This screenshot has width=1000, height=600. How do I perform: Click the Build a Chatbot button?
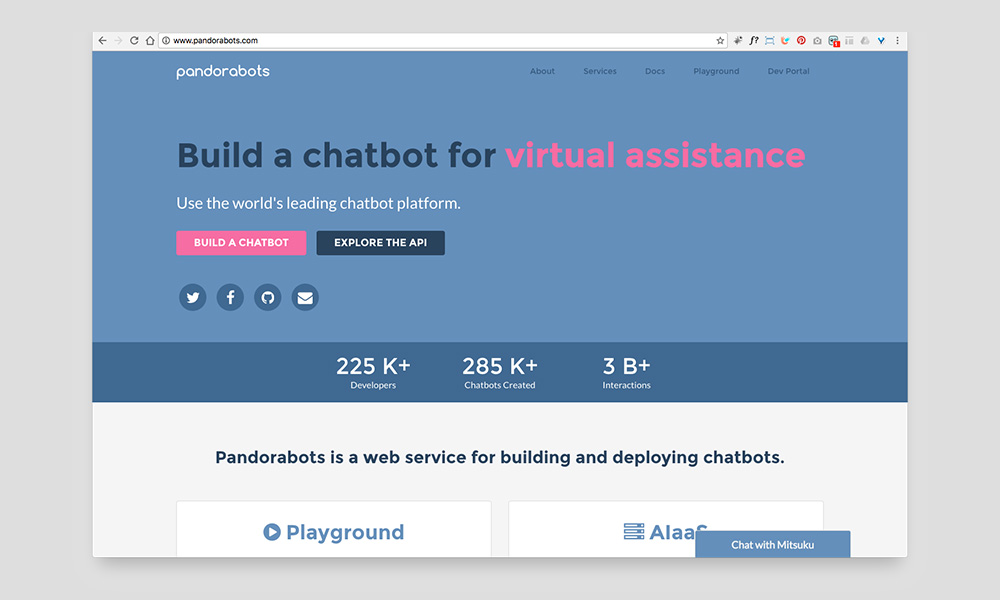pos(241,243)
